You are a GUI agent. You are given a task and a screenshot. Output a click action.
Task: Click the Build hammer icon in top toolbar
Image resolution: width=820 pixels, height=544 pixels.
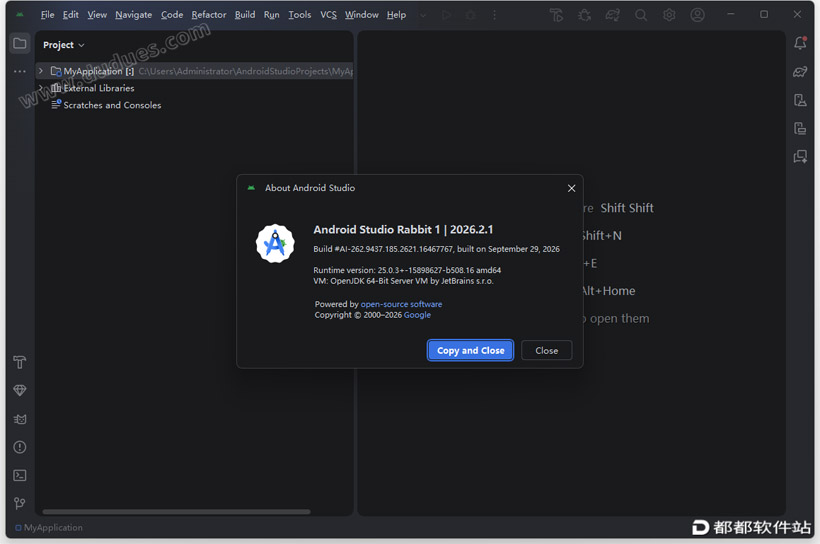pos(556,15)
